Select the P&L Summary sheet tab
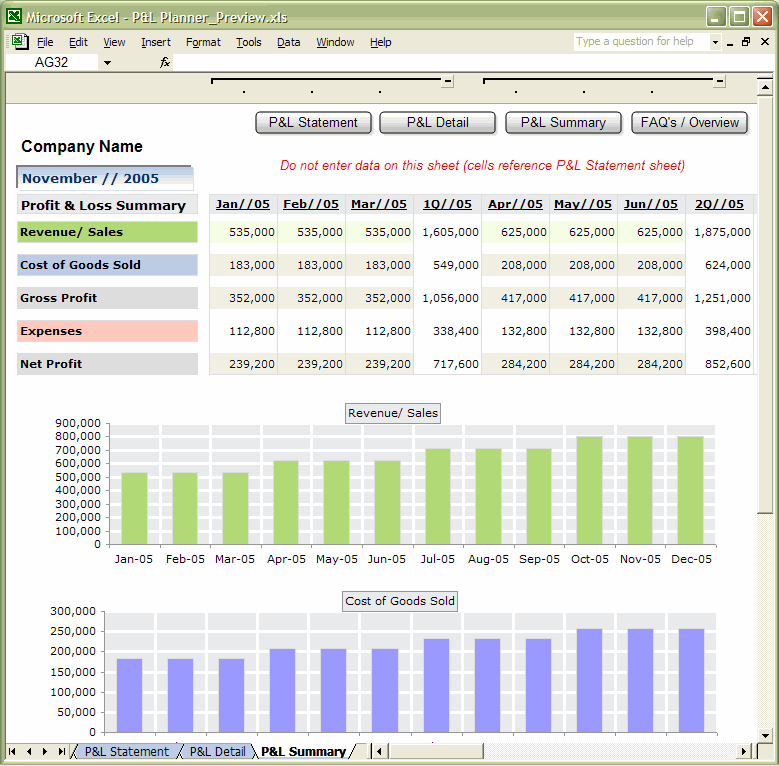779x766 pixels. click(304, 752)
